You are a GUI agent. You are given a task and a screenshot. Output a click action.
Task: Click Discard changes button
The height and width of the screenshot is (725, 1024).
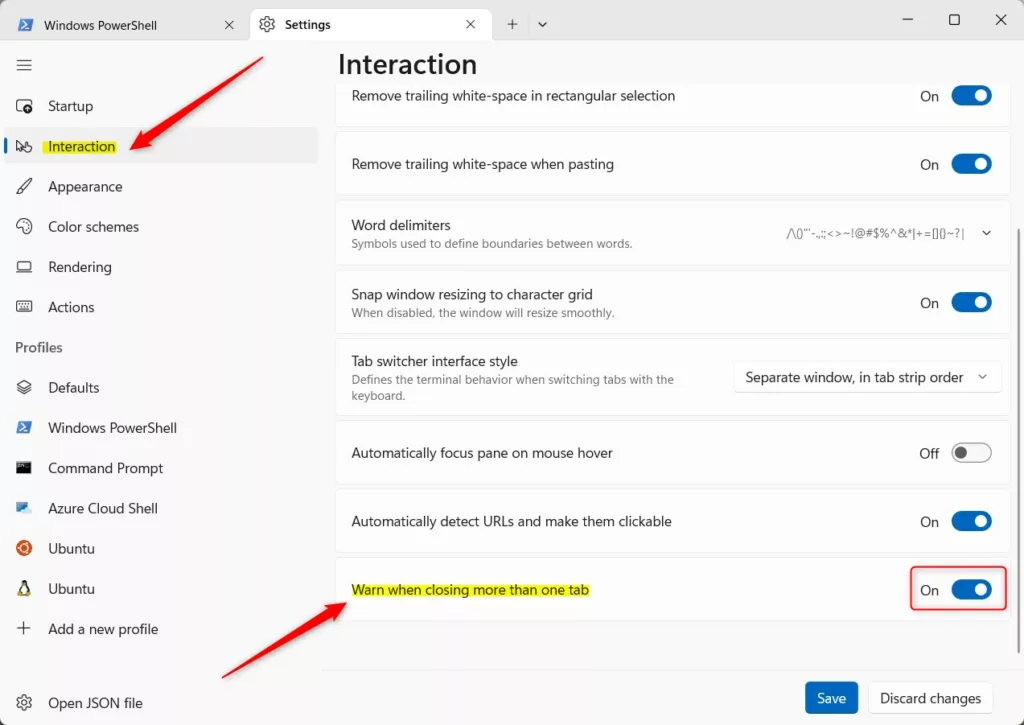click(x=930, y=698)
